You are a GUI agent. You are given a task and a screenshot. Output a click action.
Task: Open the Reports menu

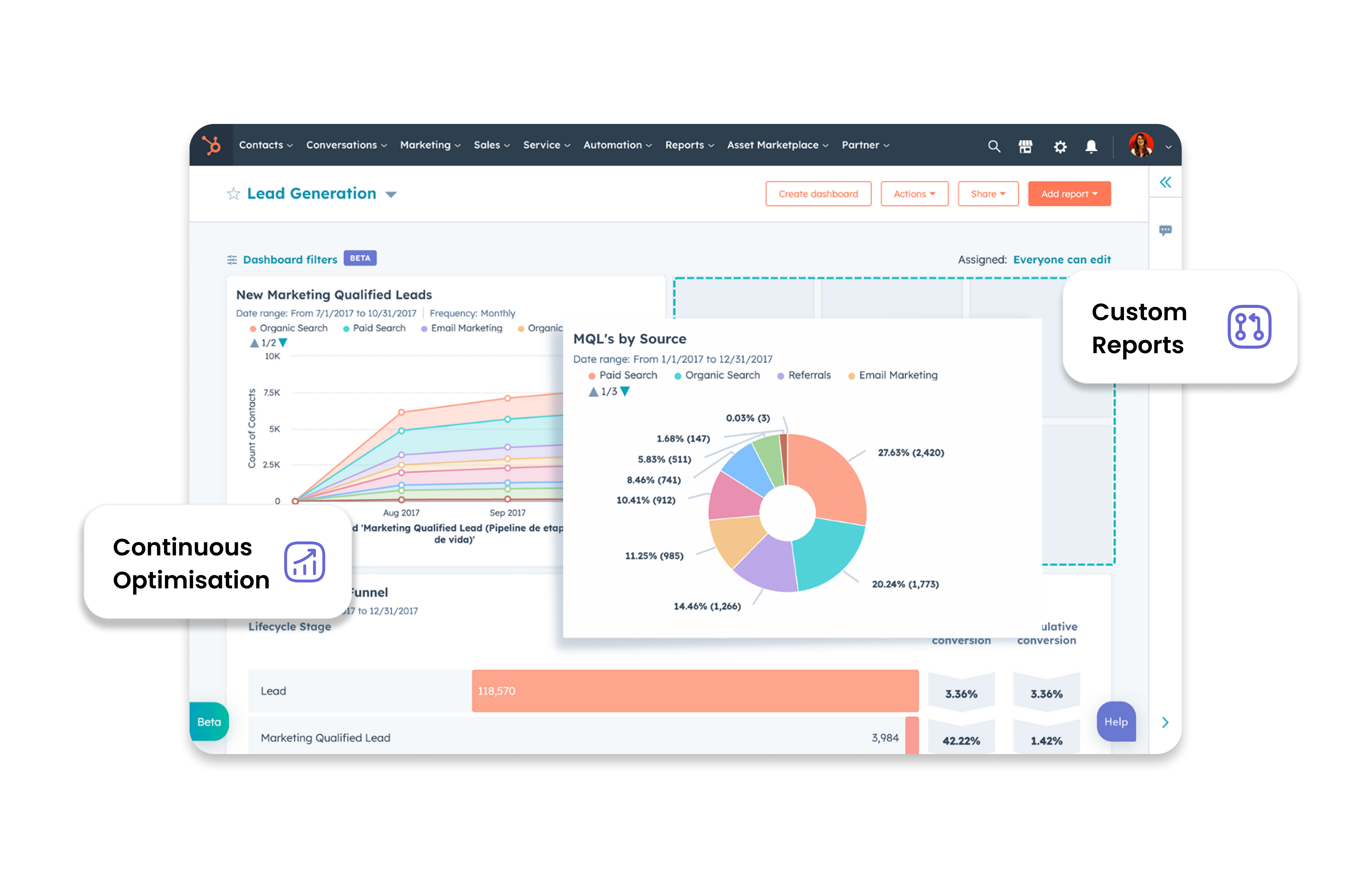click(x=689, y=145)
